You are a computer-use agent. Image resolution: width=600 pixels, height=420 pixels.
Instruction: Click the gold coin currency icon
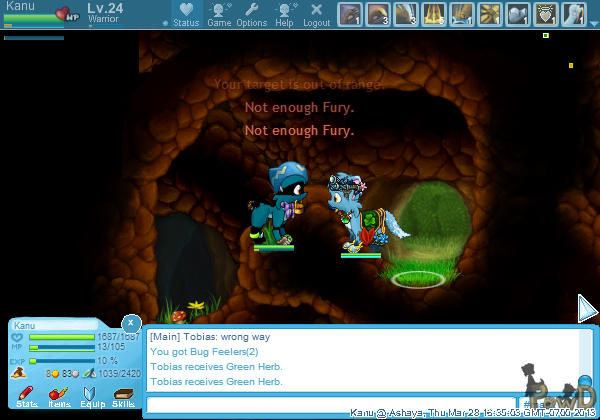pos(56,374)
